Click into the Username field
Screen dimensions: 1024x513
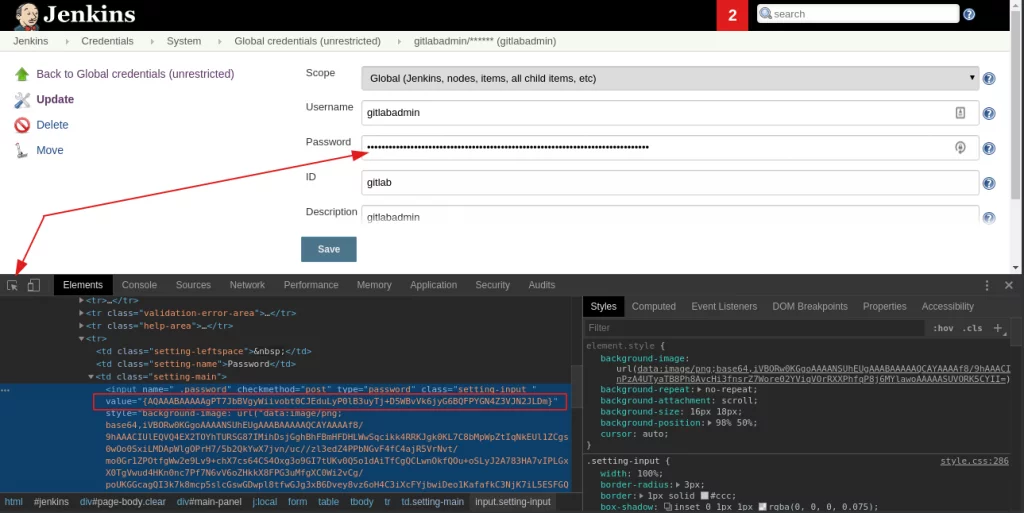tap(670, 112)
